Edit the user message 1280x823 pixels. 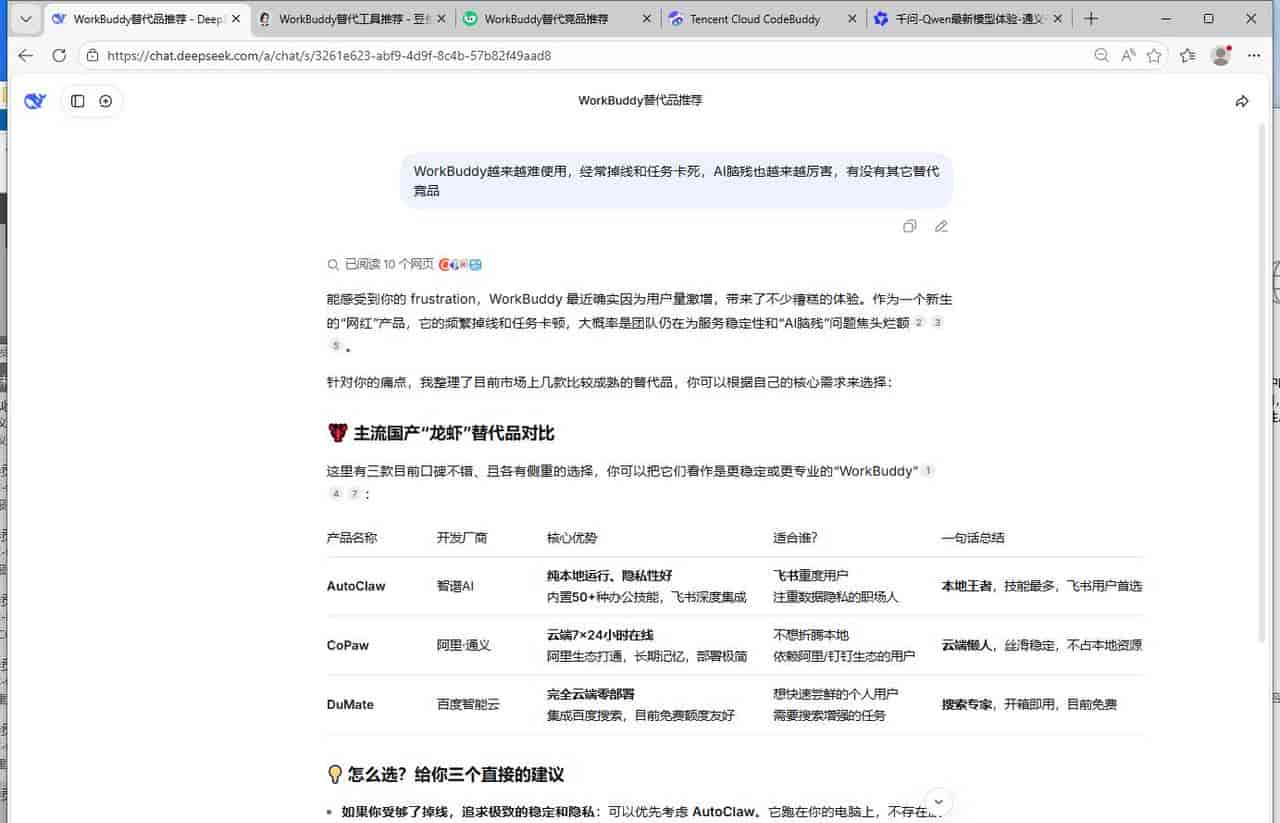click(941, 226)
